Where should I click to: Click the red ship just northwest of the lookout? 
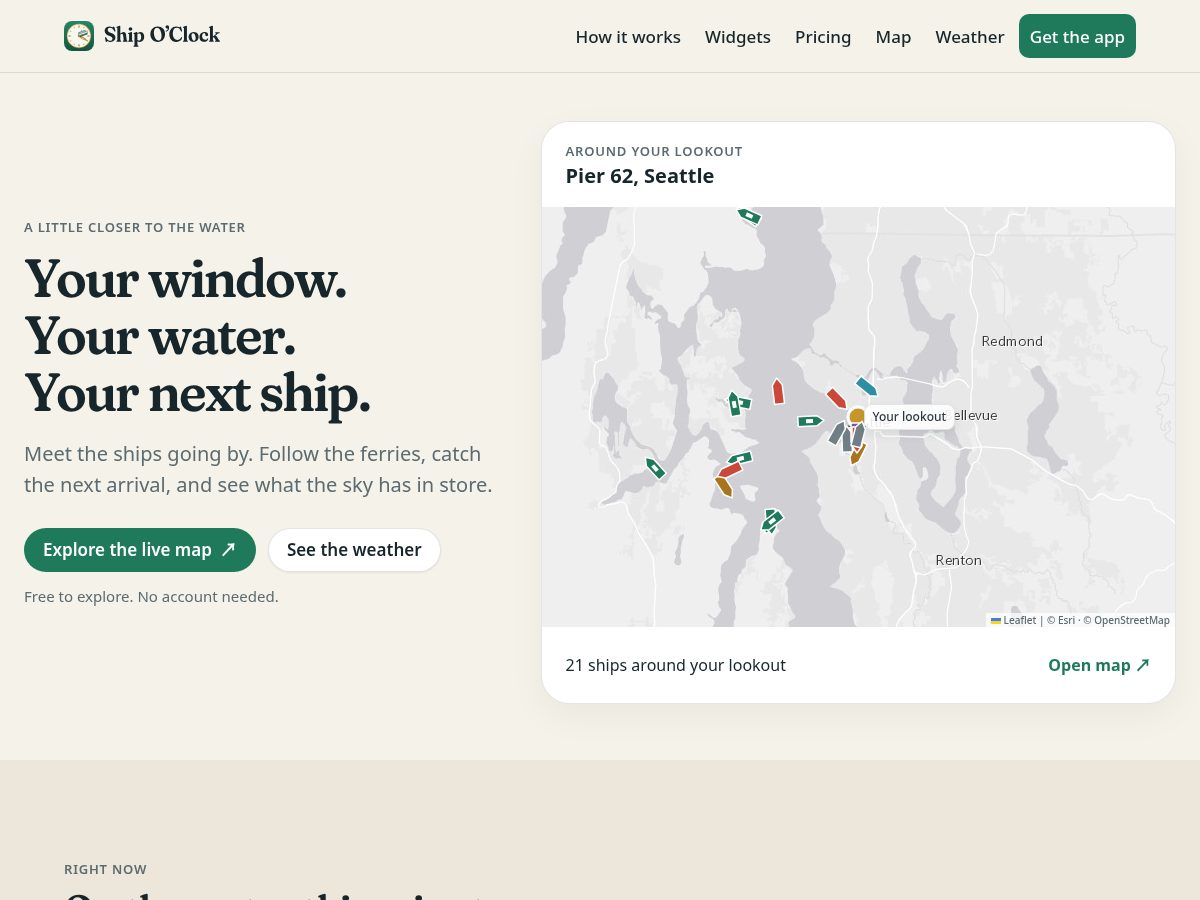[836, 398]
